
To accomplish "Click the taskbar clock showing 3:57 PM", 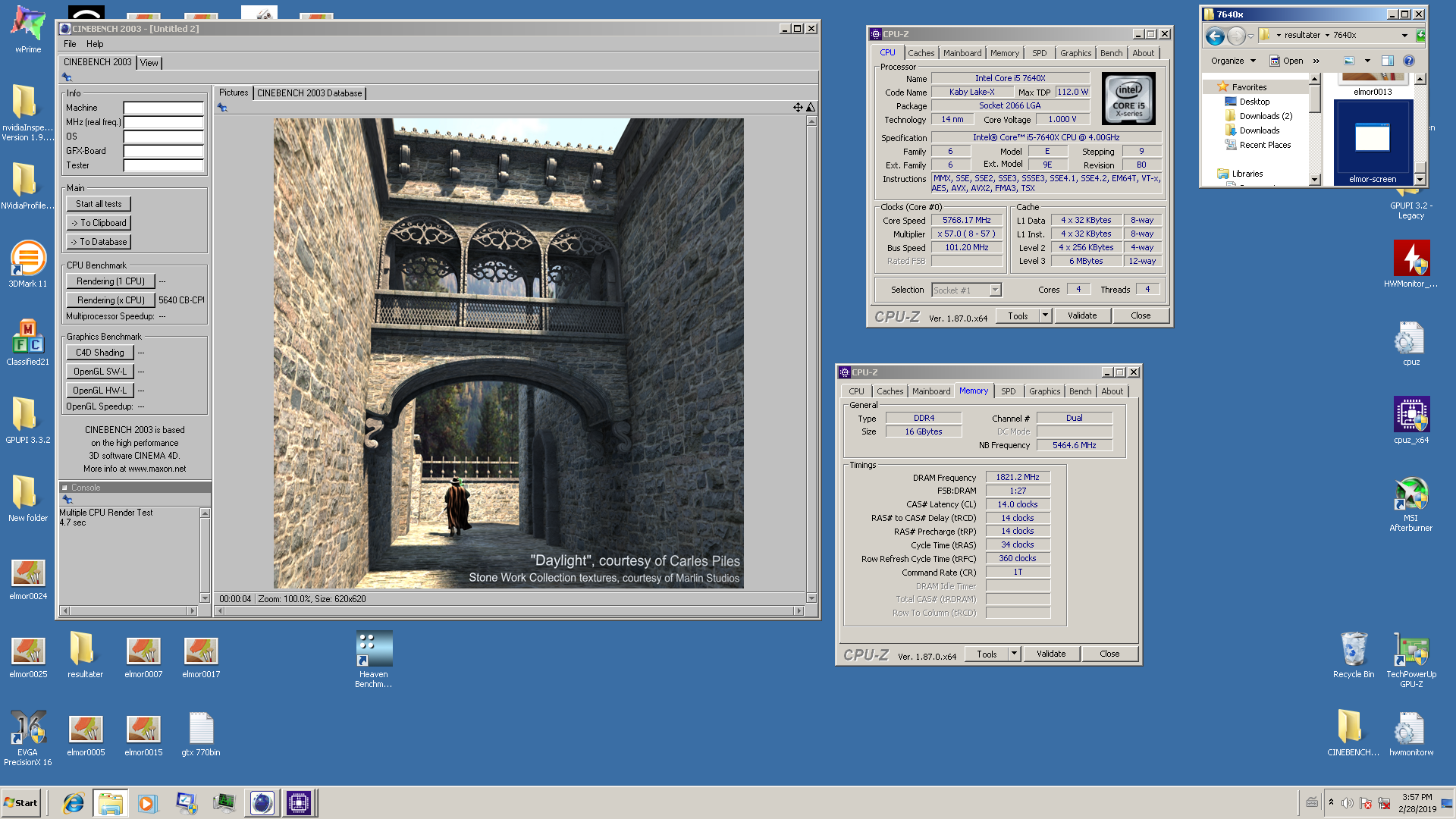I will click(x=1417, y=803).
